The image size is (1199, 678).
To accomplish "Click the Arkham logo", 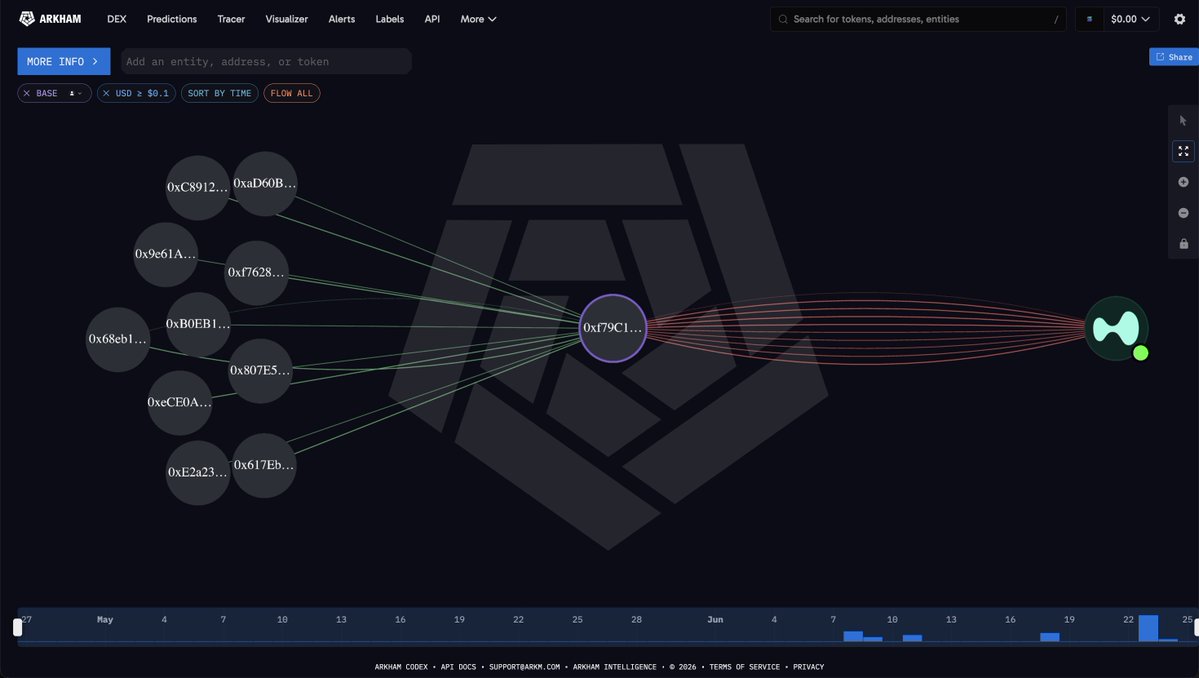I will coord(50,19).
